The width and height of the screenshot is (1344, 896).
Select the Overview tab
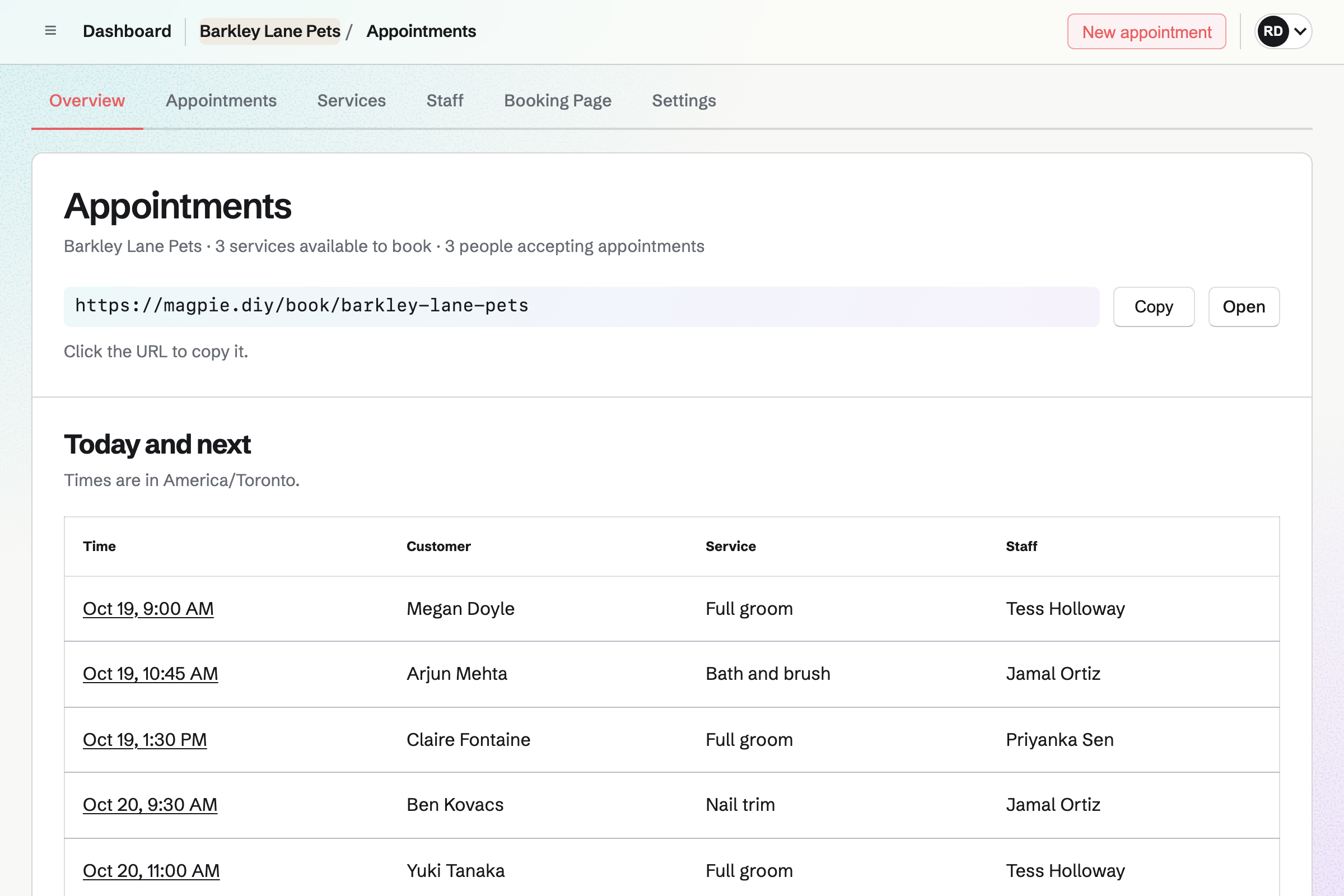pos(87,101)
